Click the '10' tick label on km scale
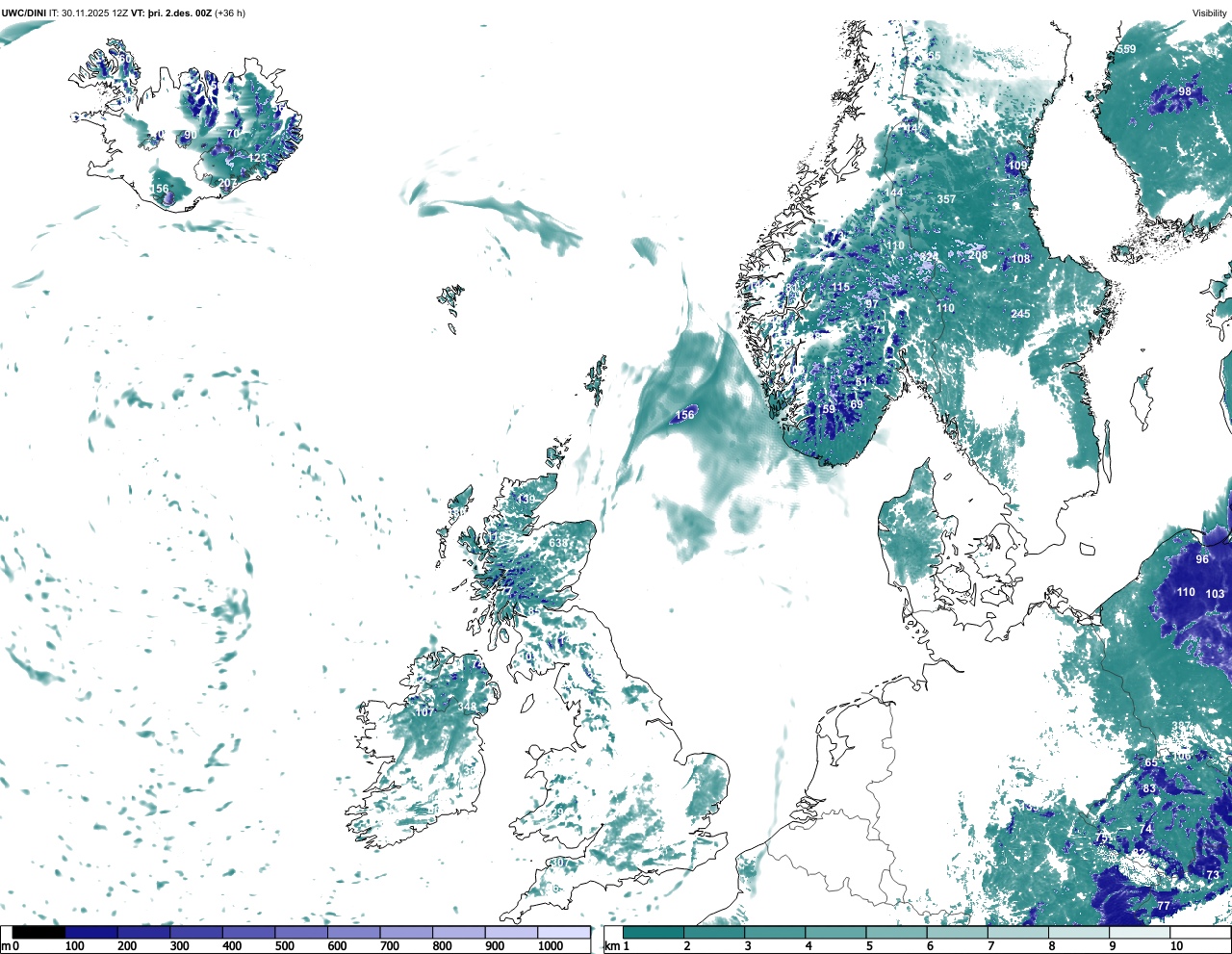Screen dimensions: 1232x954 [1176, 946]
